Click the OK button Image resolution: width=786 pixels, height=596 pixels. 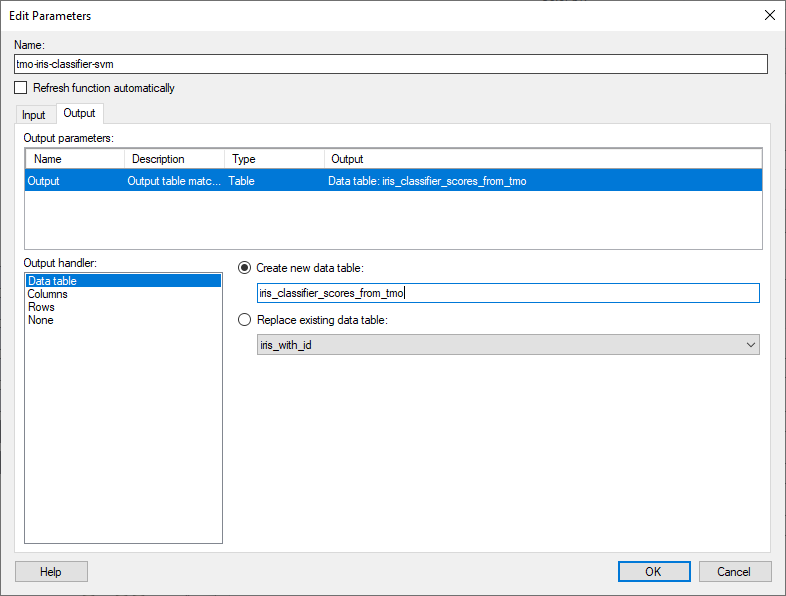click(653, 572)
